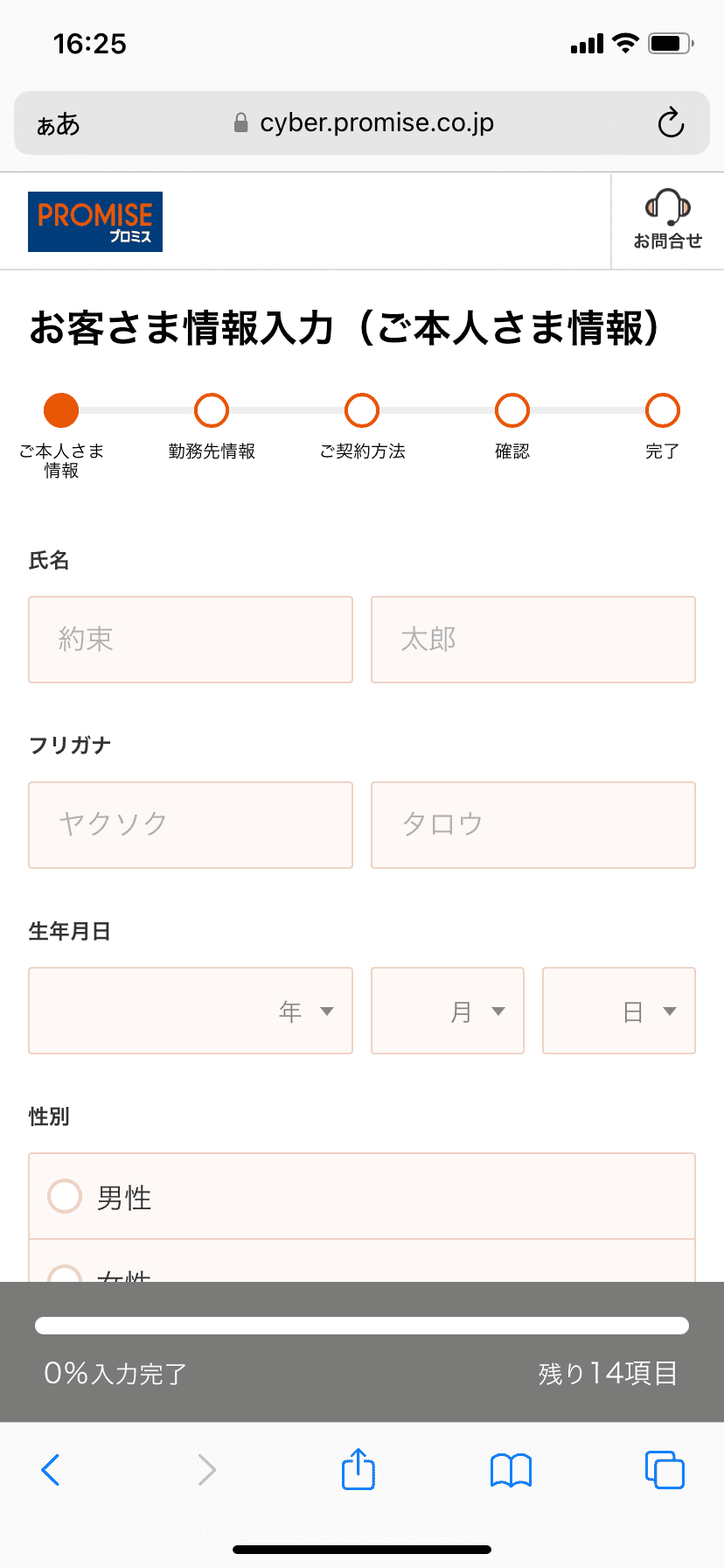This screenshot has height=1568, width=724.
Task: Tap the 勤務先情報 step circle
Action: coord(212,409)
